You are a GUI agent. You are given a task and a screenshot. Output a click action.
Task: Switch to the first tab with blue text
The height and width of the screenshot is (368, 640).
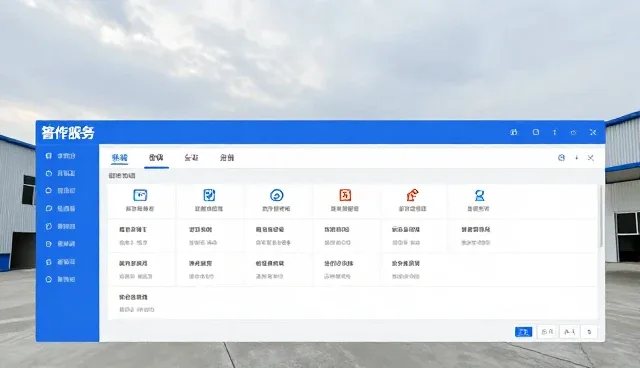point(120,158)
